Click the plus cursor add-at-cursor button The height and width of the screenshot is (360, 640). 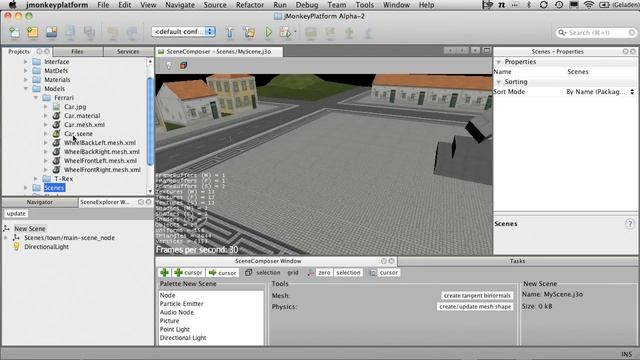point(188,272)
